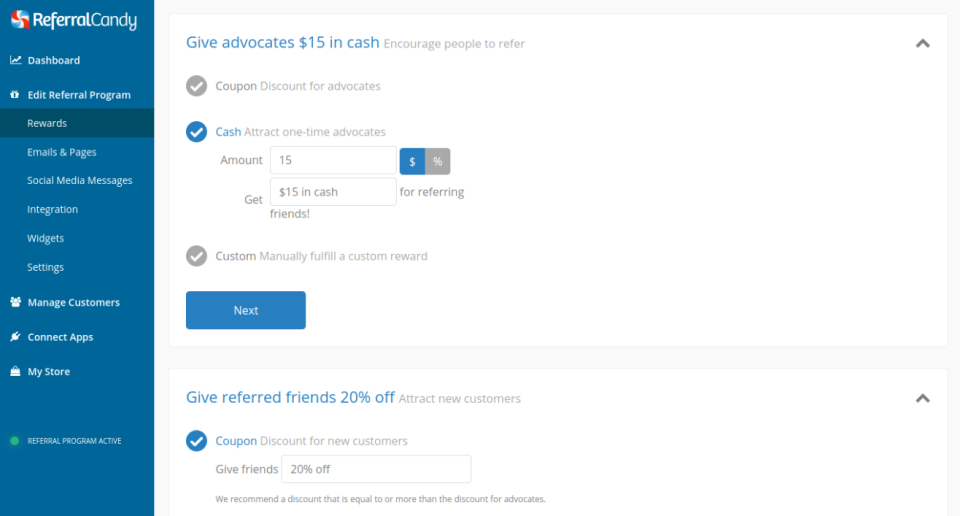Click the Dashboard chart icon
Image resolution: width=960 pixels, height=516 pixels.
point(15,60)
